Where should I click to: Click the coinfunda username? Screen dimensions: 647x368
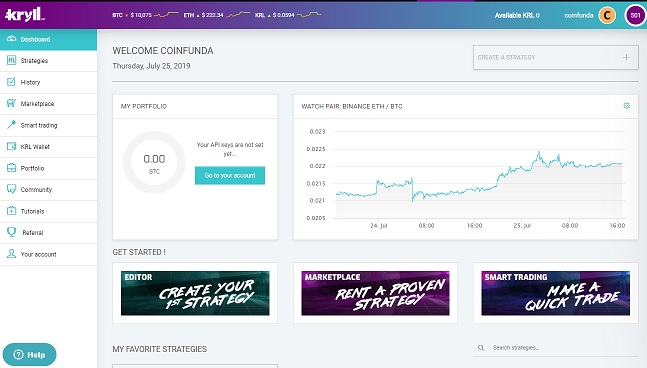coord(579,15)
